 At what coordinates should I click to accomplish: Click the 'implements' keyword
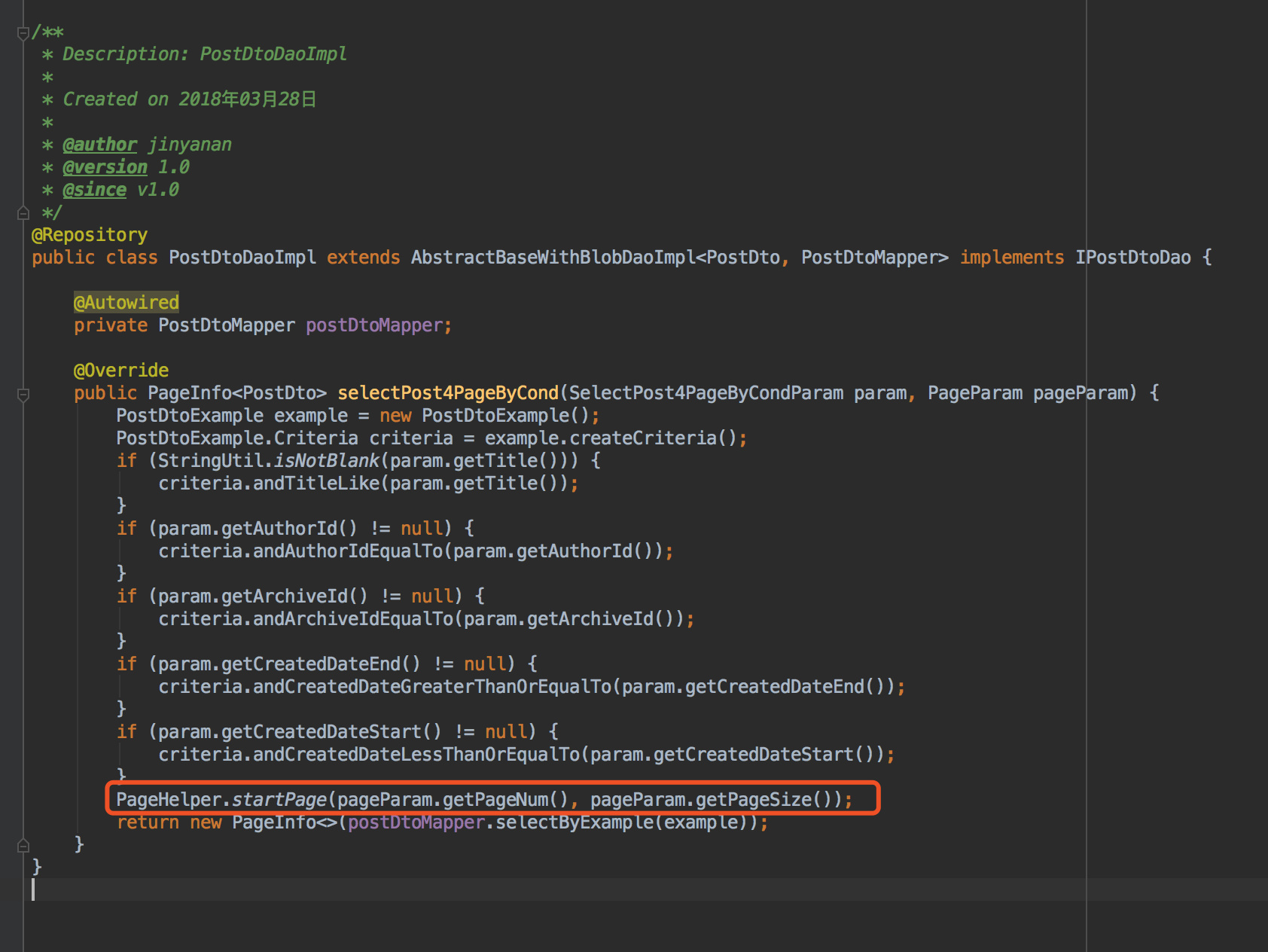(x=1012, y=258)
